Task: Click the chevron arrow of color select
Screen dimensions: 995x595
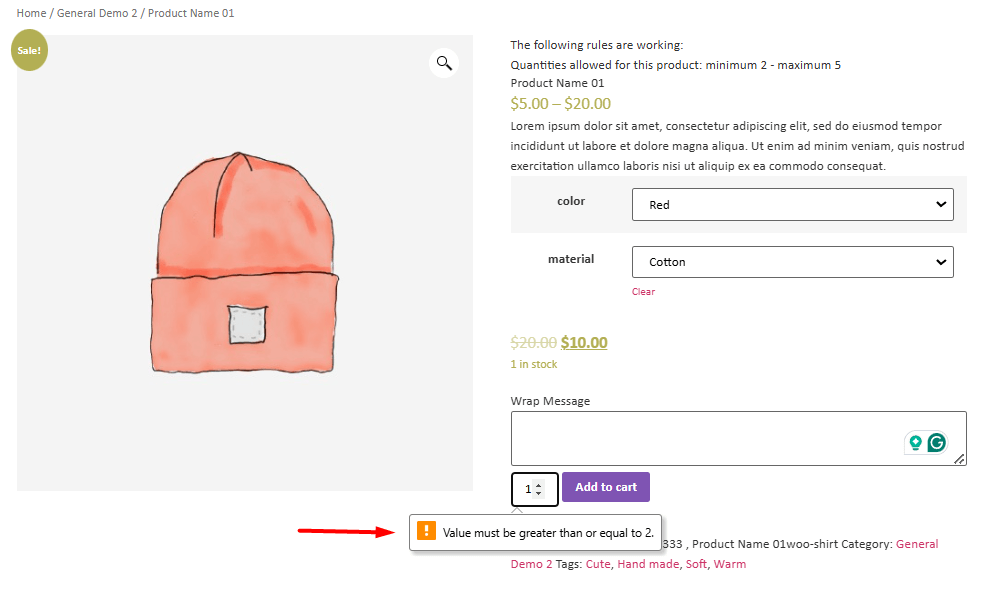Action: click(x=941, y=204)
